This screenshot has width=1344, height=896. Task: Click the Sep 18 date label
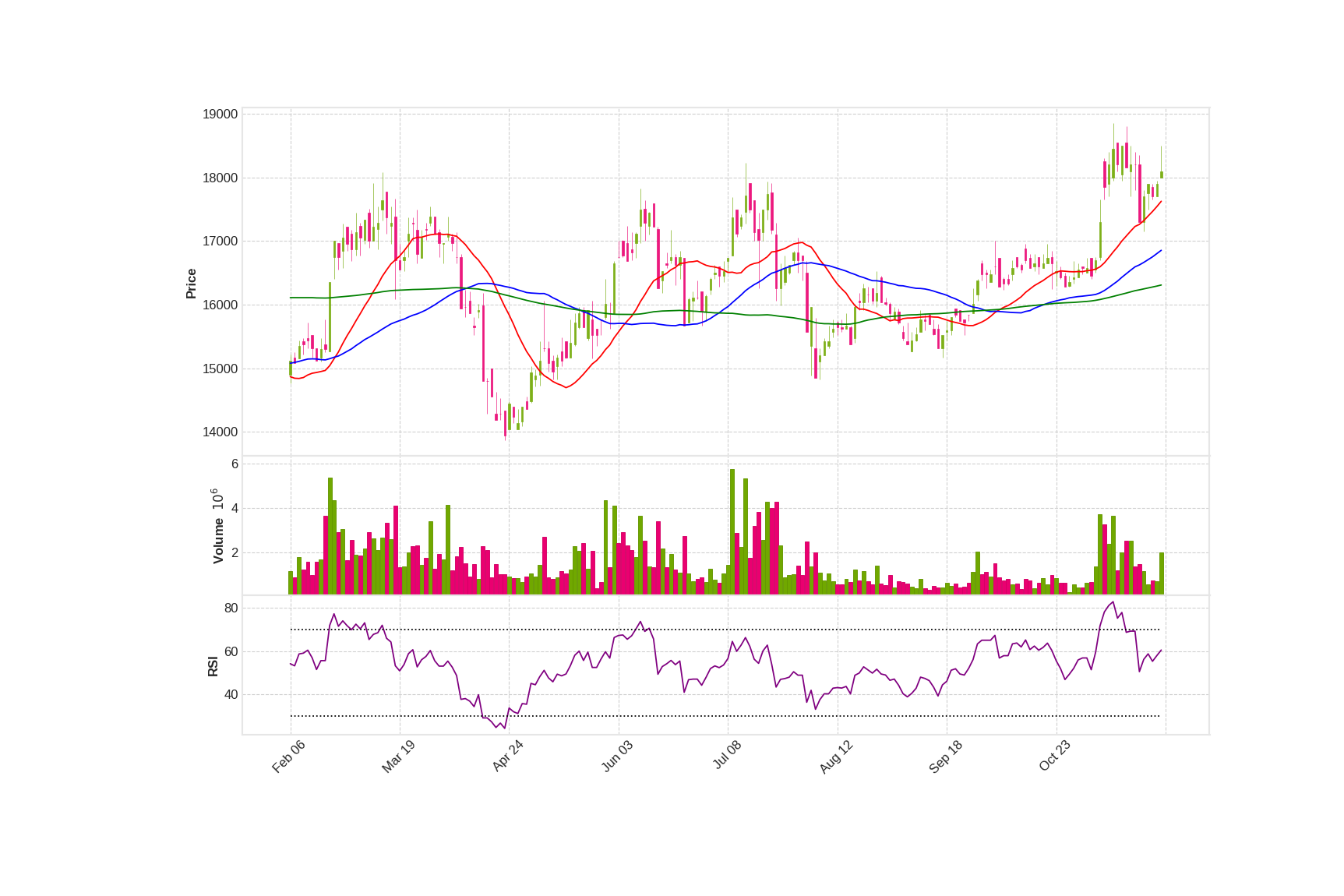(x=946, y=757)
